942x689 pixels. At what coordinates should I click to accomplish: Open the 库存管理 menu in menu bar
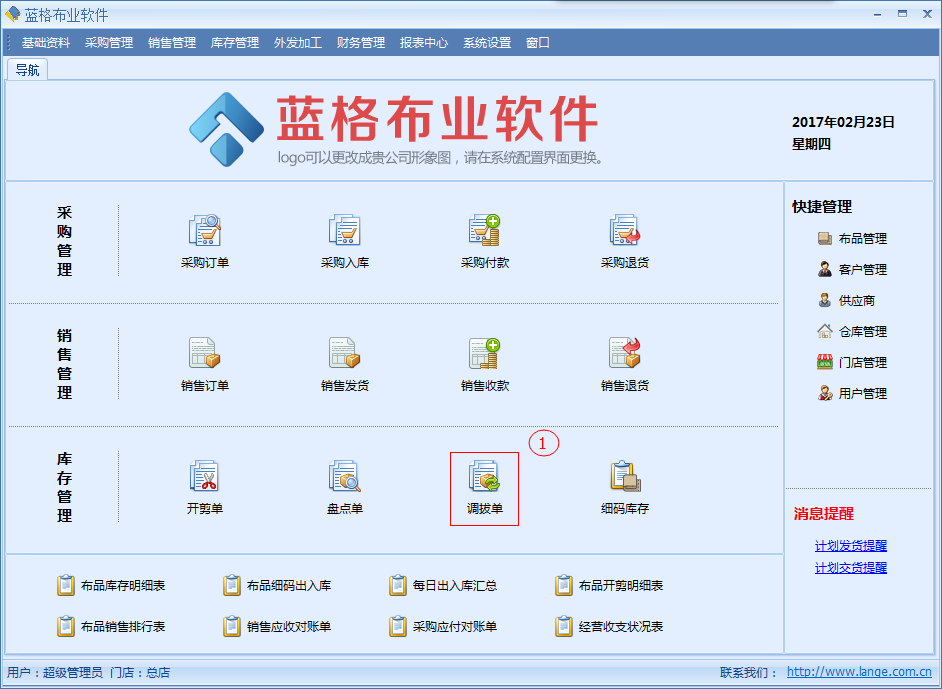point(235,43)
